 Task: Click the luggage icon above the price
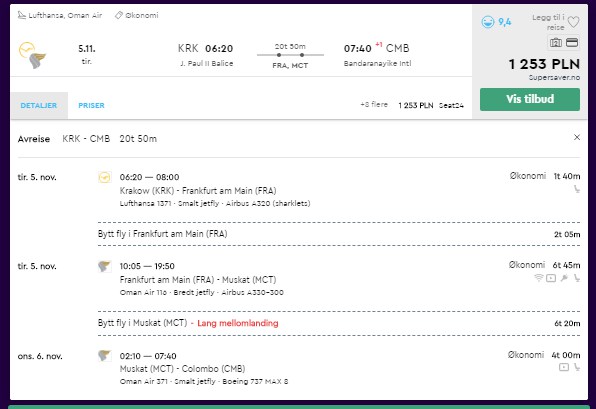pyautogui.click(x=555, y=43)
